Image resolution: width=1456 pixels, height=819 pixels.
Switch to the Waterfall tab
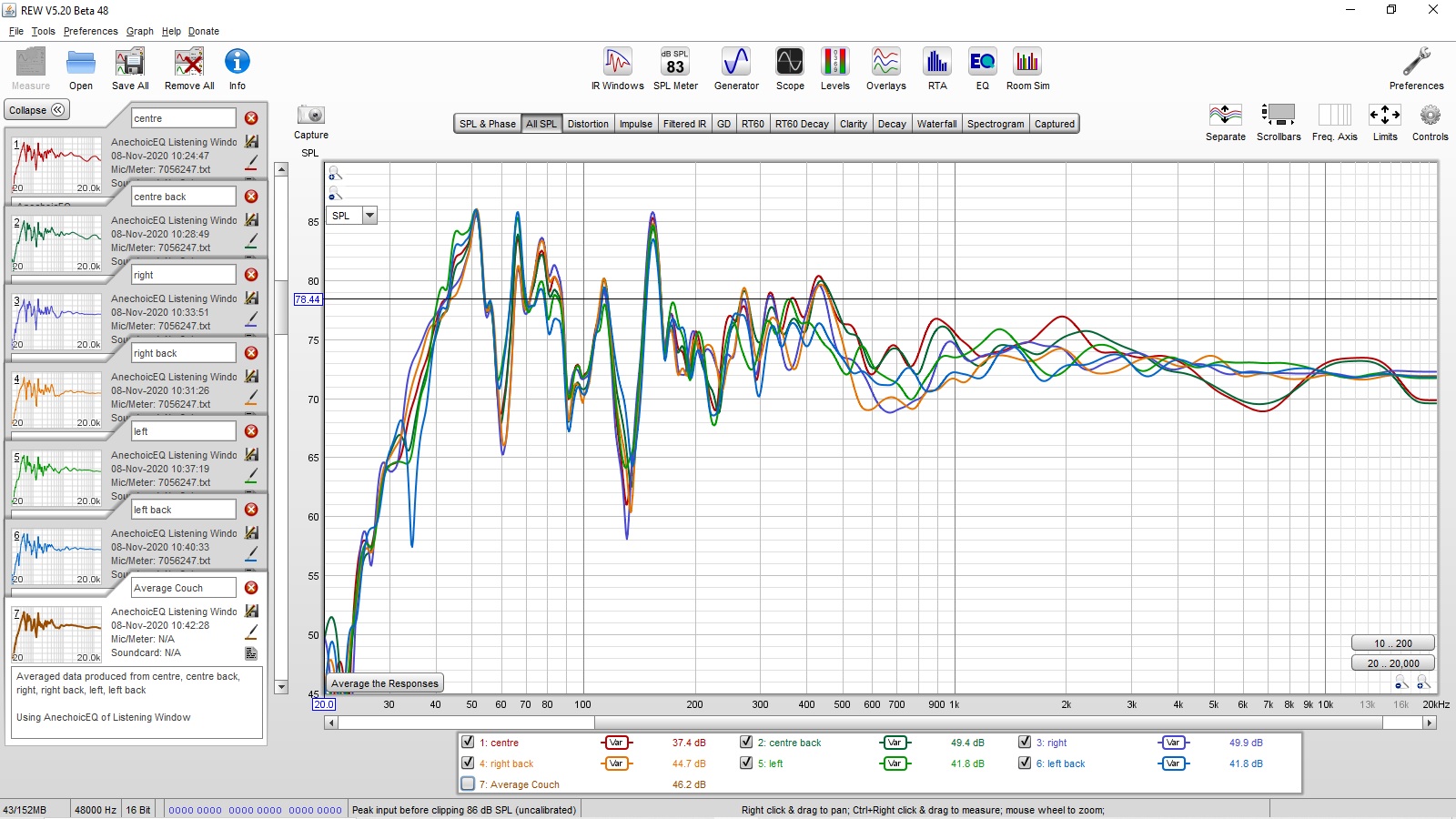point(936,124)
